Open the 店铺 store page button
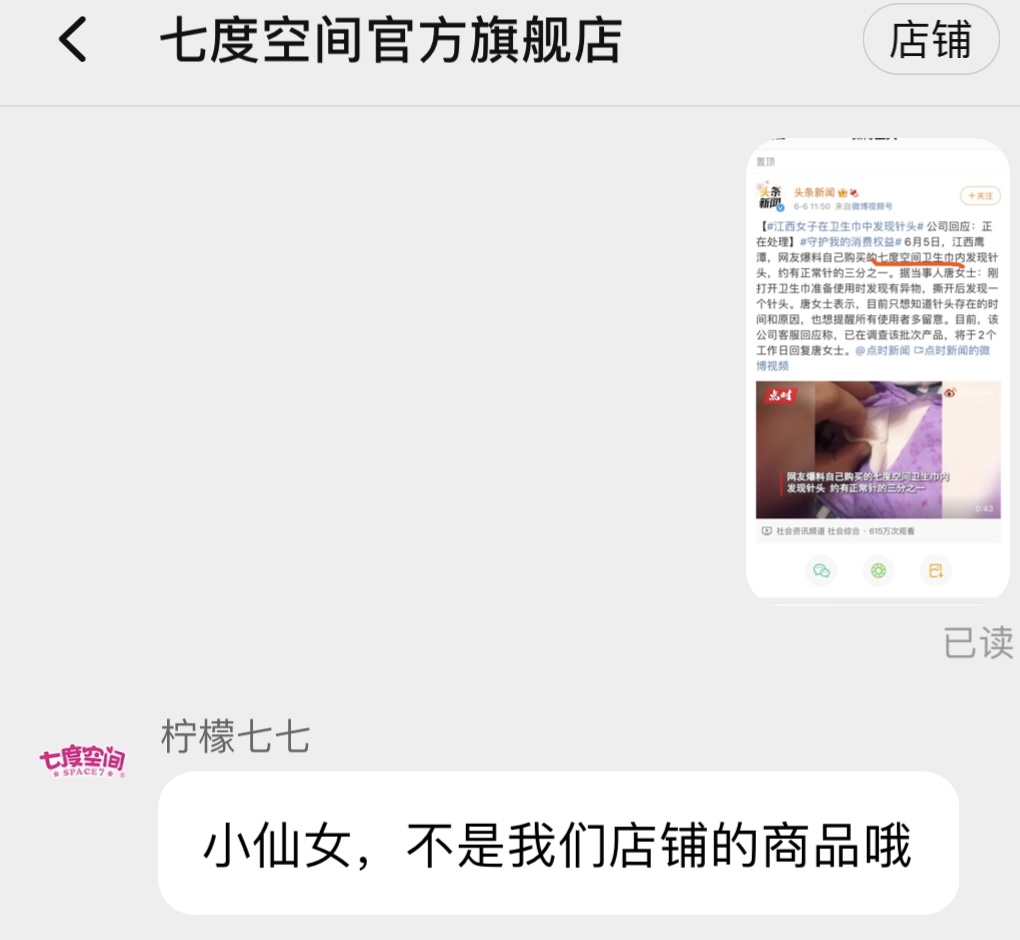The image size is (1020, 940). [931, 40]
